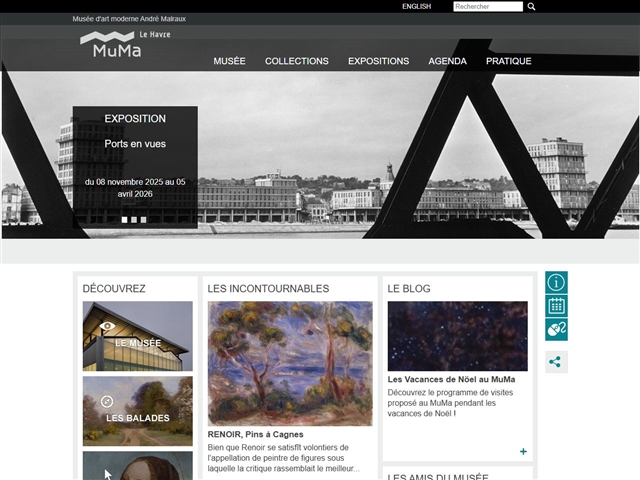Click the mouse-shaped sidebar icon
Screen dimensions: 640x480
[556, 330]
